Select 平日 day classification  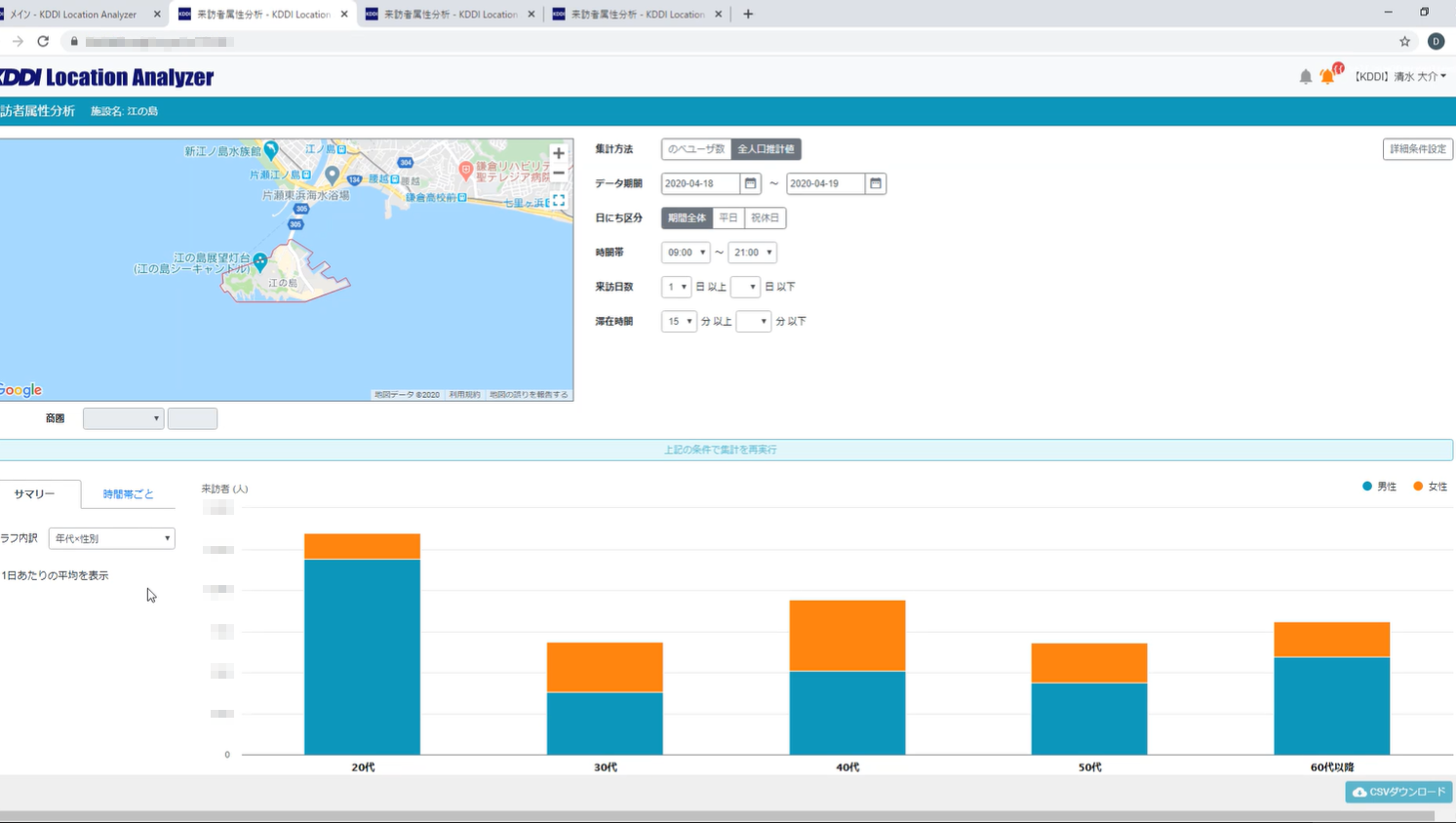728,217
